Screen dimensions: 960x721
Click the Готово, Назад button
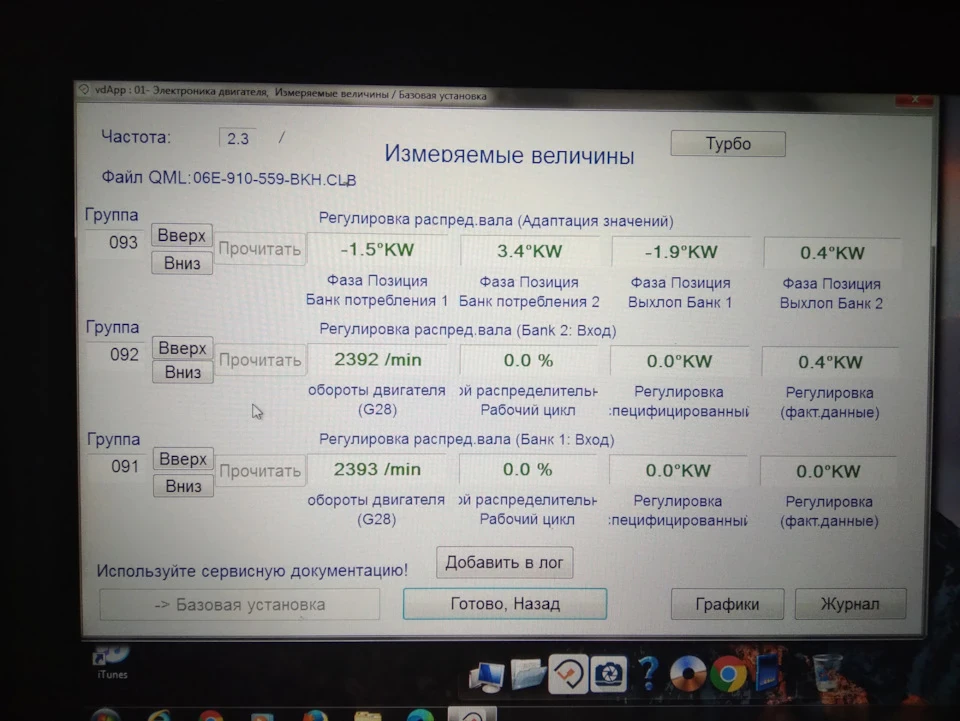click(x=505, y=604)
